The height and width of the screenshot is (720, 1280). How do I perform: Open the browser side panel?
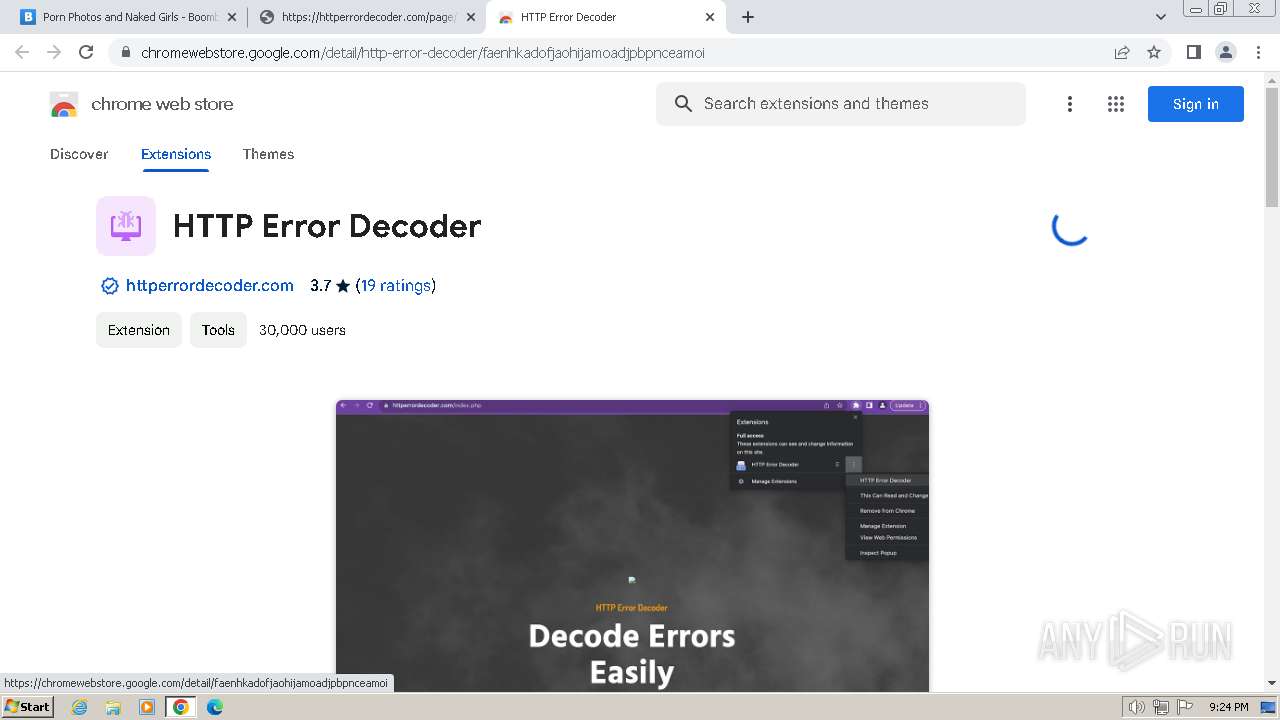pyautogui.click(x=1193, y=52)
